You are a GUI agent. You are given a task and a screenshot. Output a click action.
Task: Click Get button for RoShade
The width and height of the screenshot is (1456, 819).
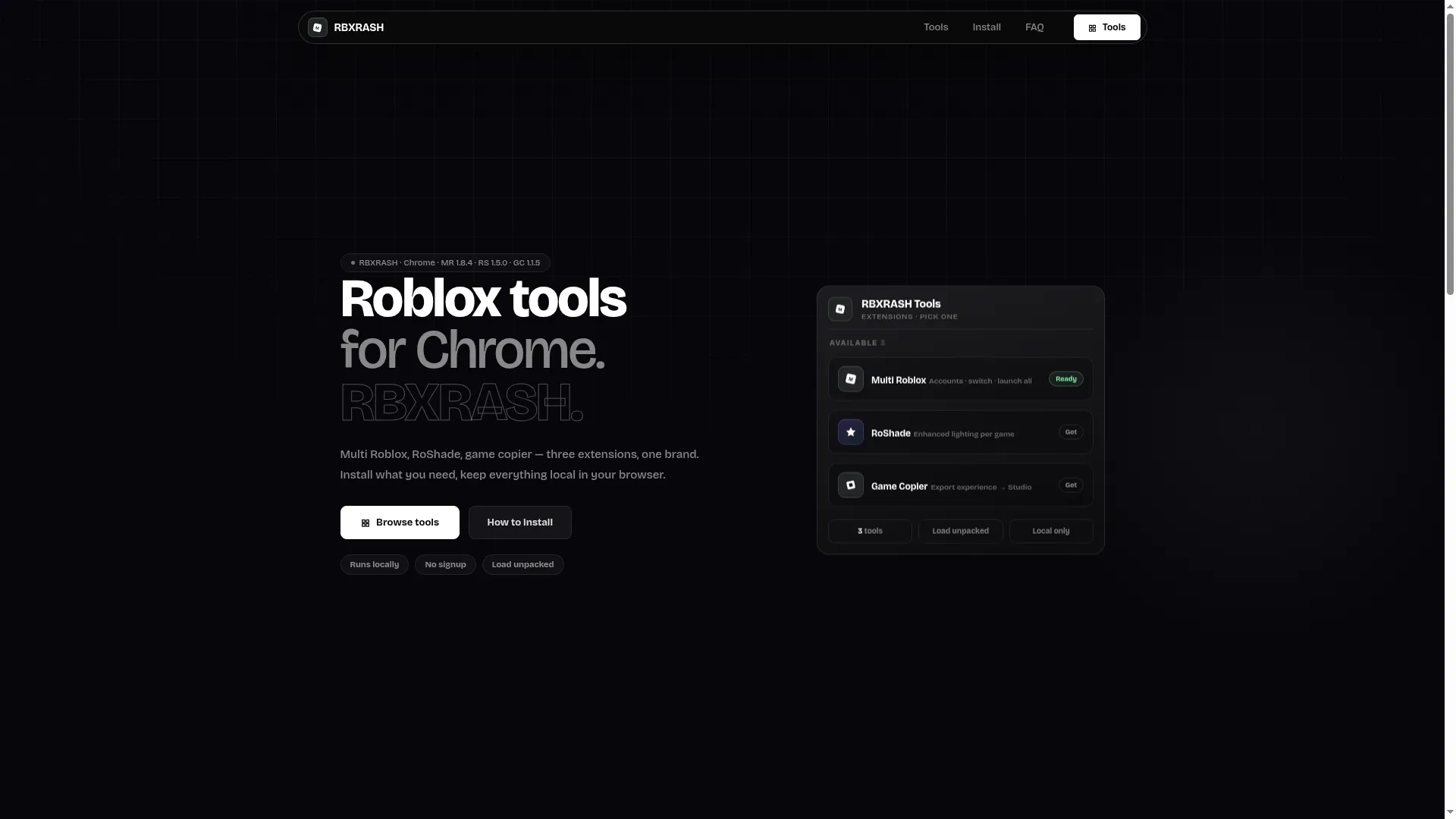coord(1071,432)
